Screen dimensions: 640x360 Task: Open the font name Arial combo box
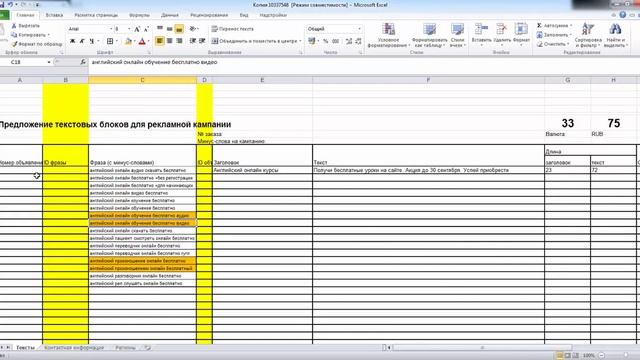(90, 29)
